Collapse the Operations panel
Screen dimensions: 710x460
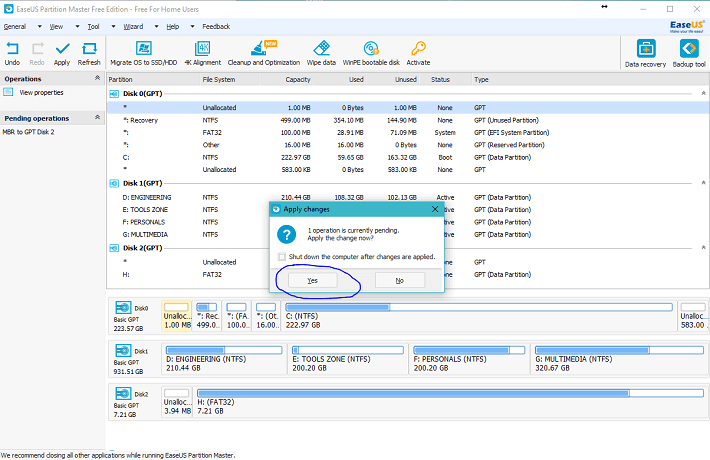(x=97, y=78)
